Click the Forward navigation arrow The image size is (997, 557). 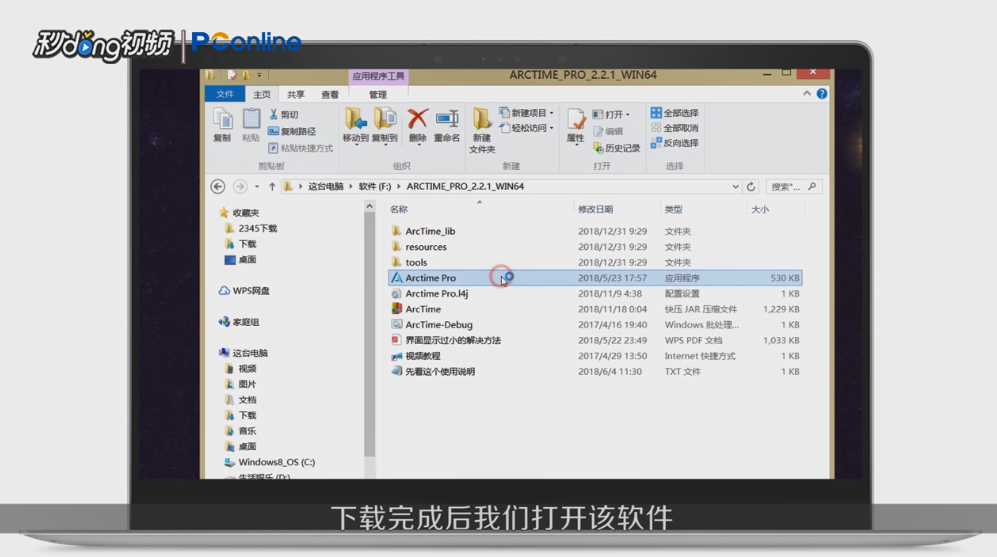tap(240, 186)
